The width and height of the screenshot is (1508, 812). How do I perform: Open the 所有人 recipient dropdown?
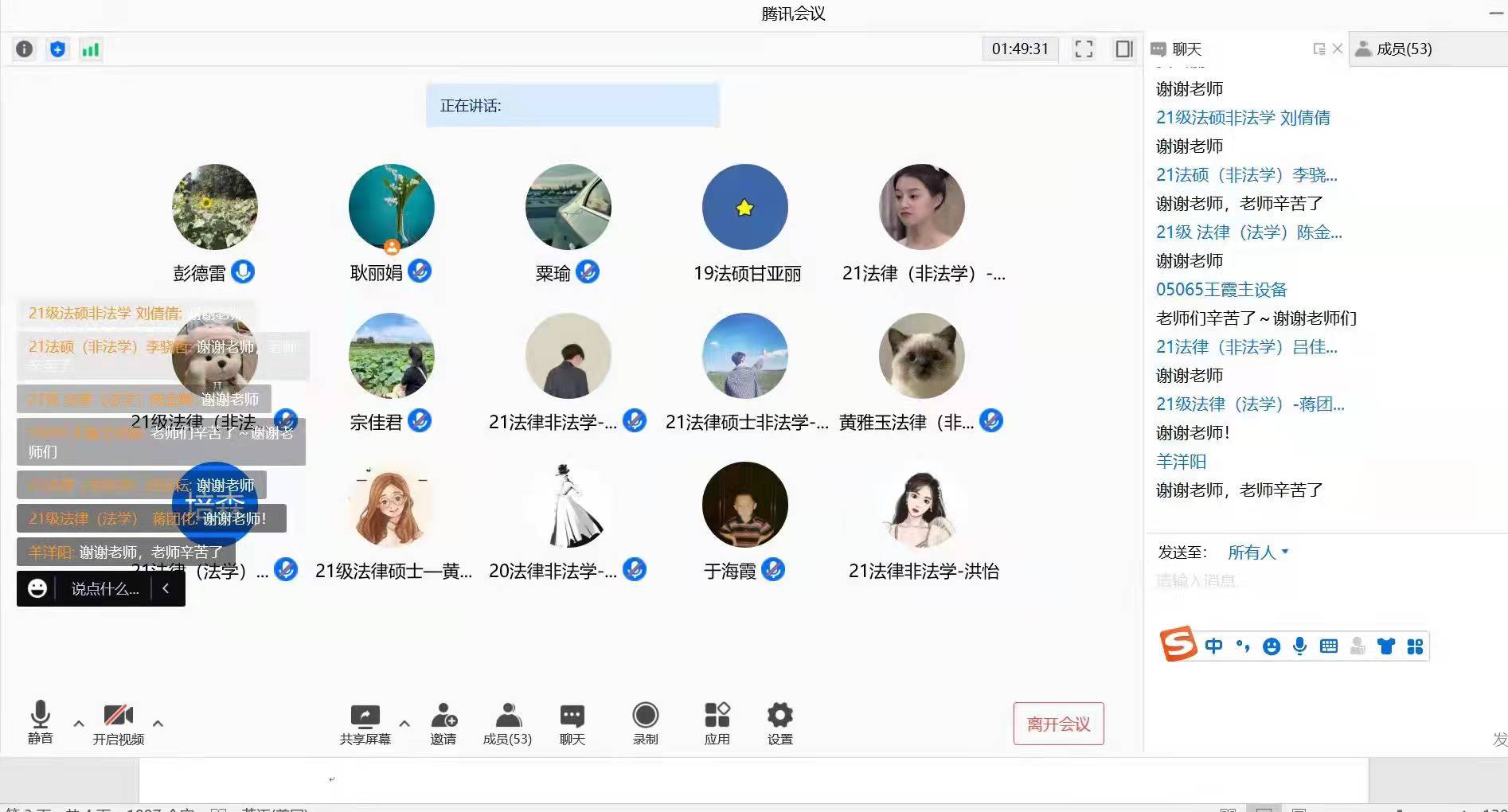click(x=1257, y=552)
